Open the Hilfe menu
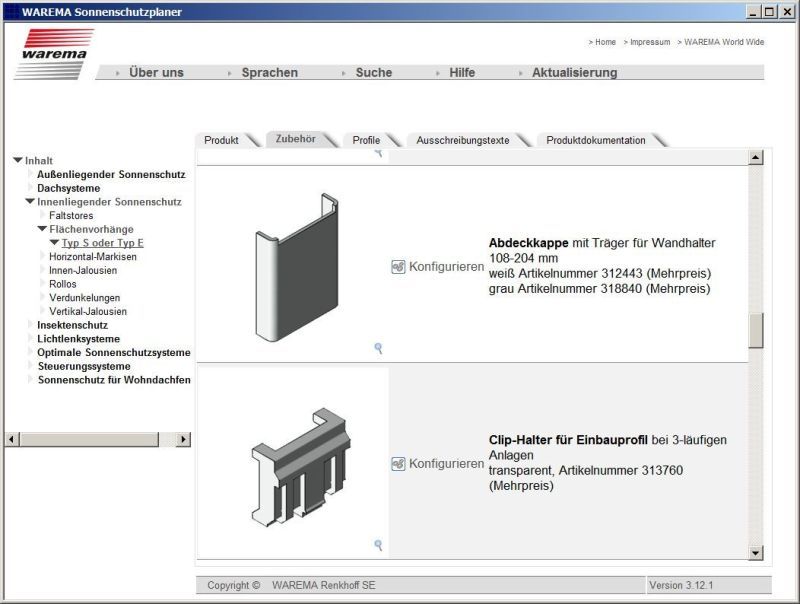The height and width of the screenshot is (604, 800). click(462, 72)
